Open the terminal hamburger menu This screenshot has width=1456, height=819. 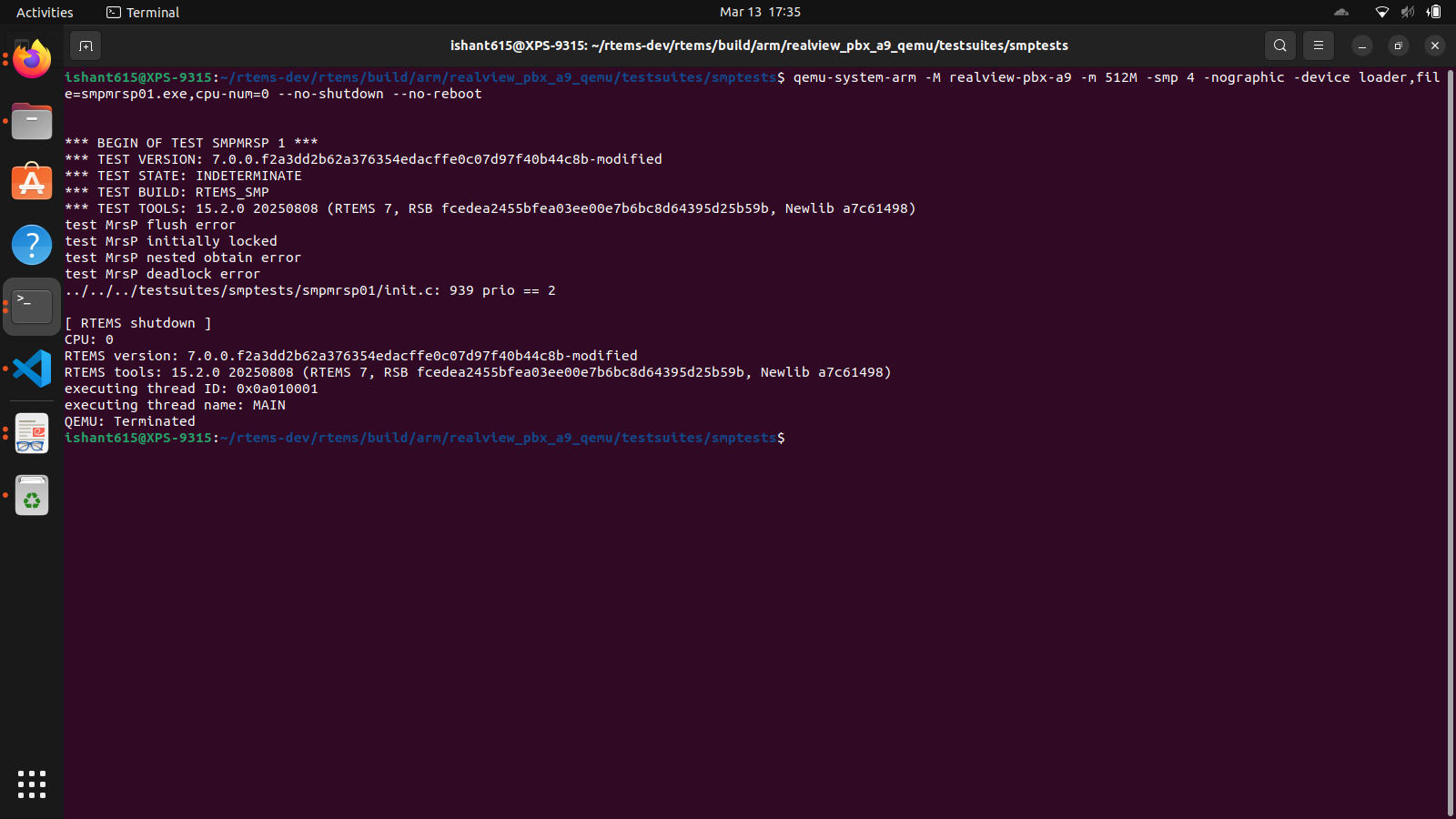(1318, 45)
